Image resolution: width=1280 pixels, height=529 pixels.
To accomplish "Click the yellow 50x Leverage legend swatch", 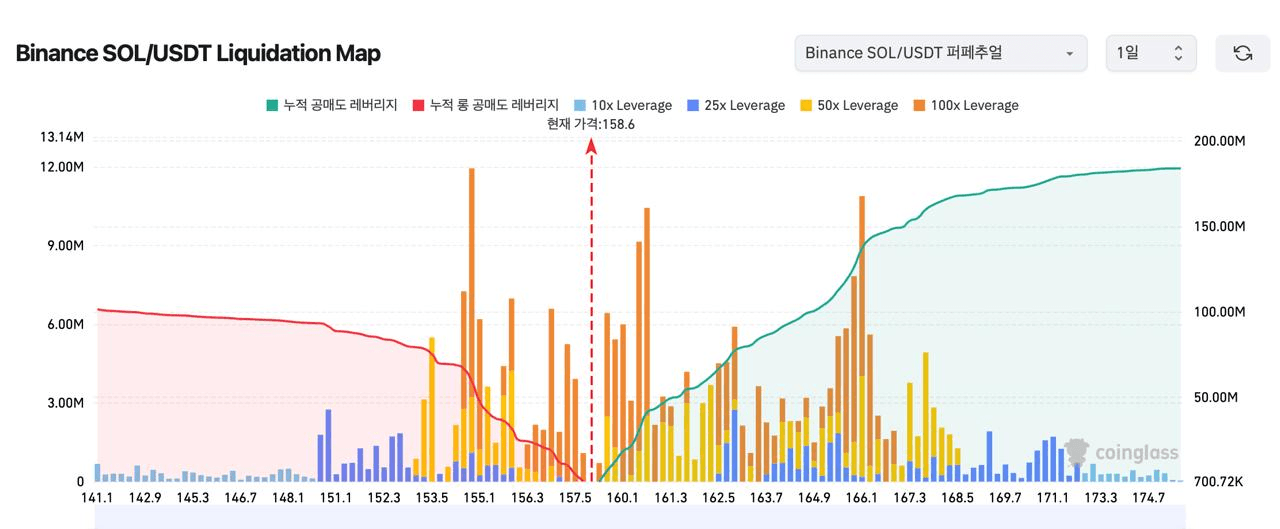I will 806,105.
